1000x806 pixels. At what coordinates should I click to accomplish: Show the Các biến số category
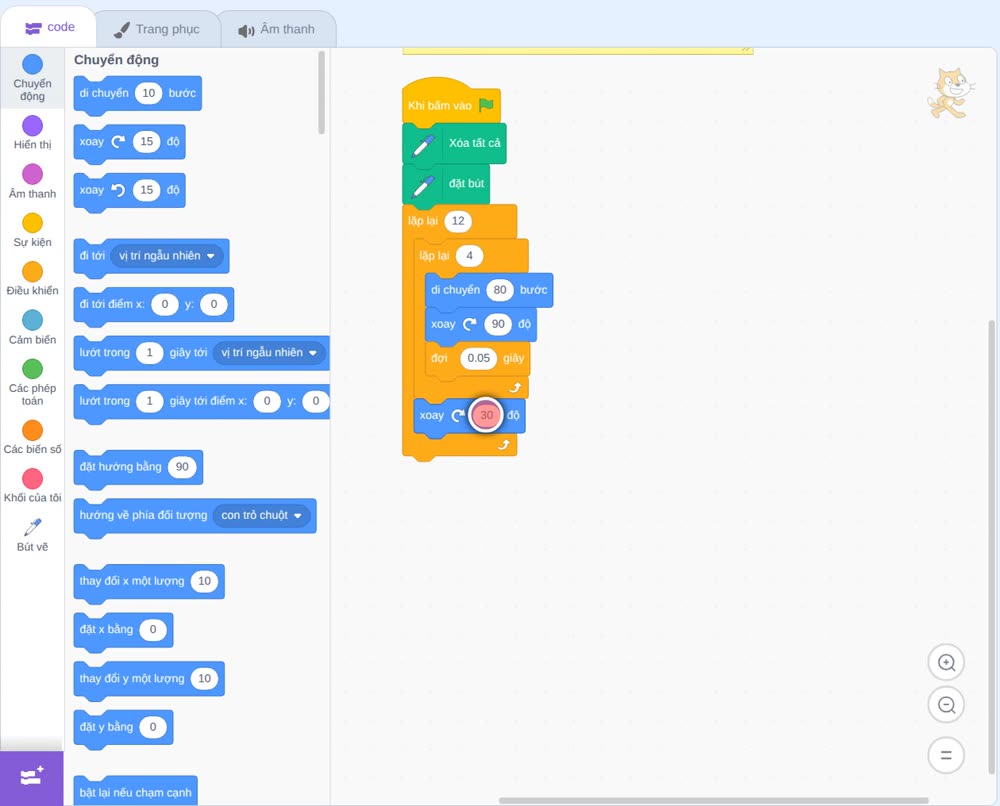(32, 437)
